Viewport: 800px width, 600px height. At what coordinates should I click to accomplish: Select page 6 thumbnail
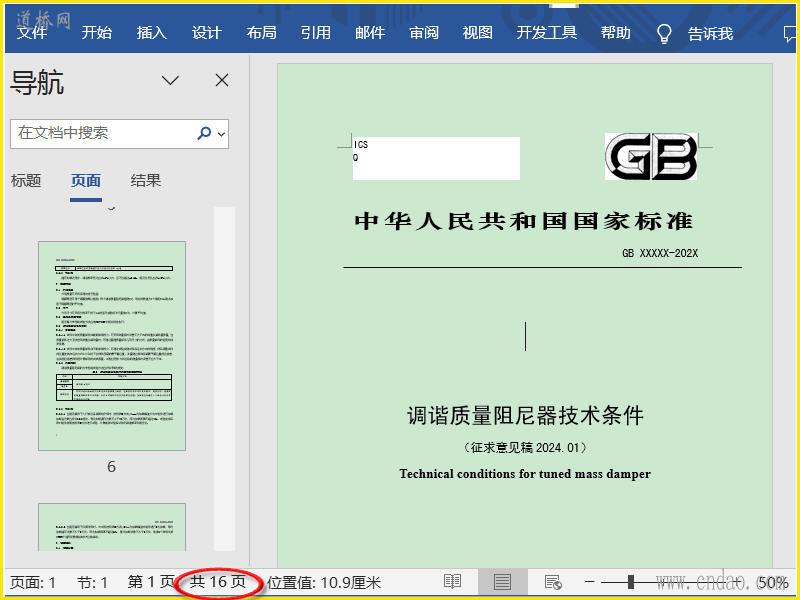pyautogui.click(x=112, y=346)
